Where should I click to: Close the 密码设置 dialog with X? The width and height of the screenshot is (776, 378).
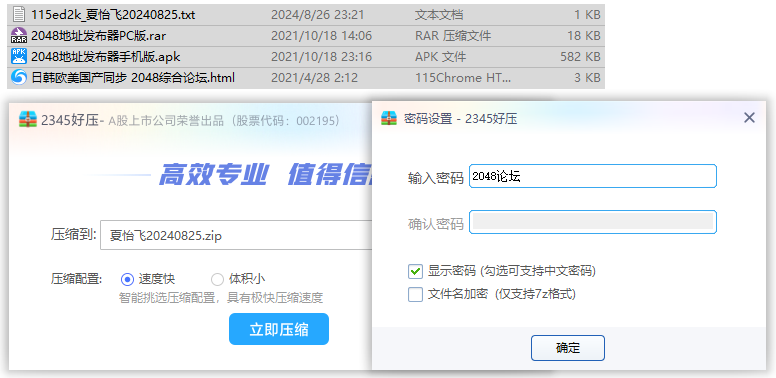point(749,118)
